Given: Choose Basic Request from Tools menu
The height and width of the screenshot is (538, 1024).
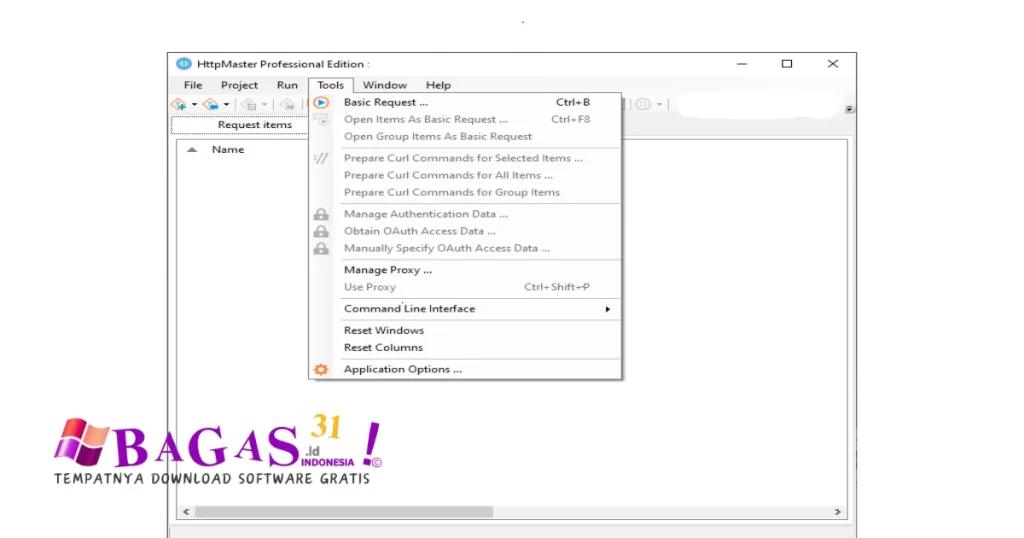Looking at the screenshot, I should point(466,102).
